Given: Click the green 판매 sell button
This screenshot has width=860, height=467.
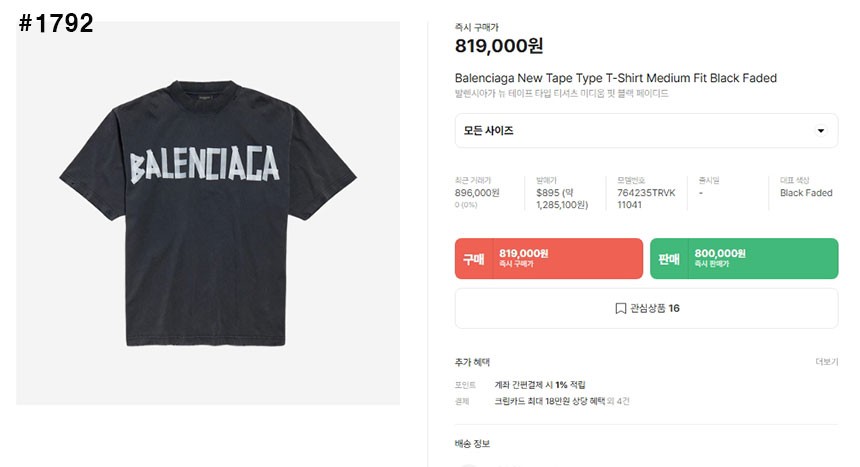Looking at the screenshot, I should click(x=743, y=258).
